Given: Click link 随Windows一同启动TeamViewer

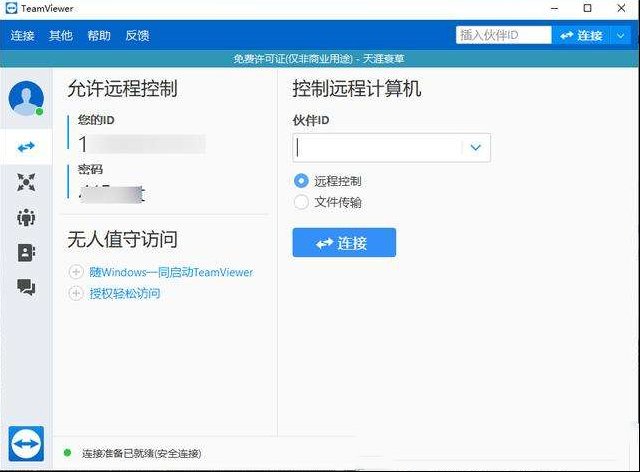Looking at the screenshot, I should click(x=171, y=272).
